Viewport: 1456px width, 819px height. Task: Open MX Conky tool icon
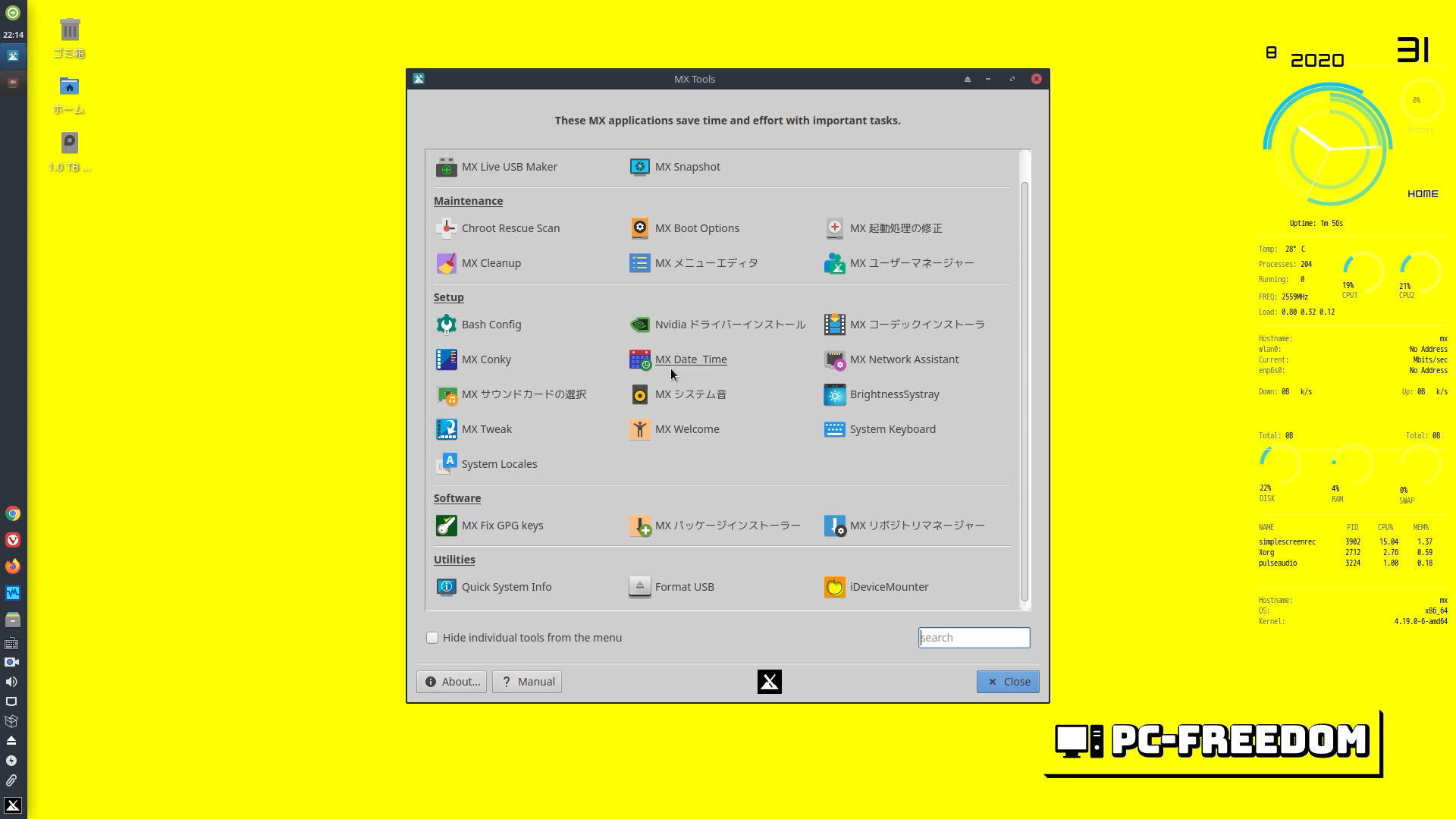click(446, 359)
